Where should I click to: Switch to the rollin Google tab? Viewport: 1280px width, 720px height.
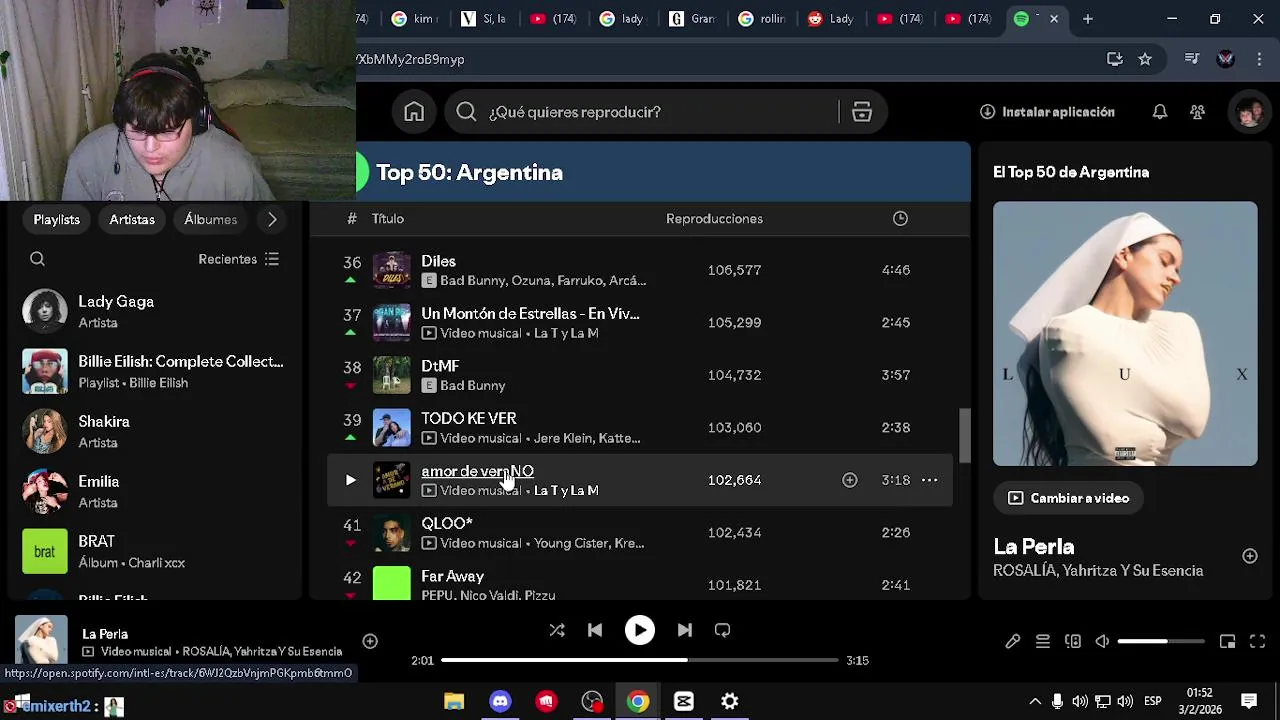[763, 19]
